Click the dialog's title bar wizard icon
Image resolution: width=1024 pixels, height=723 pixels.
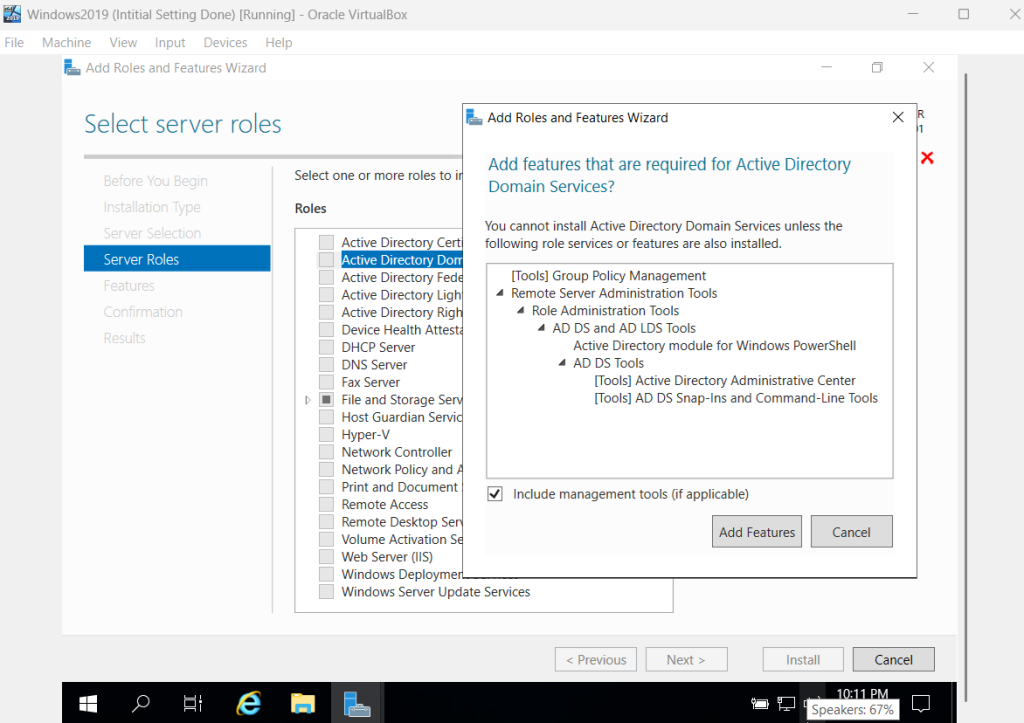473,117
